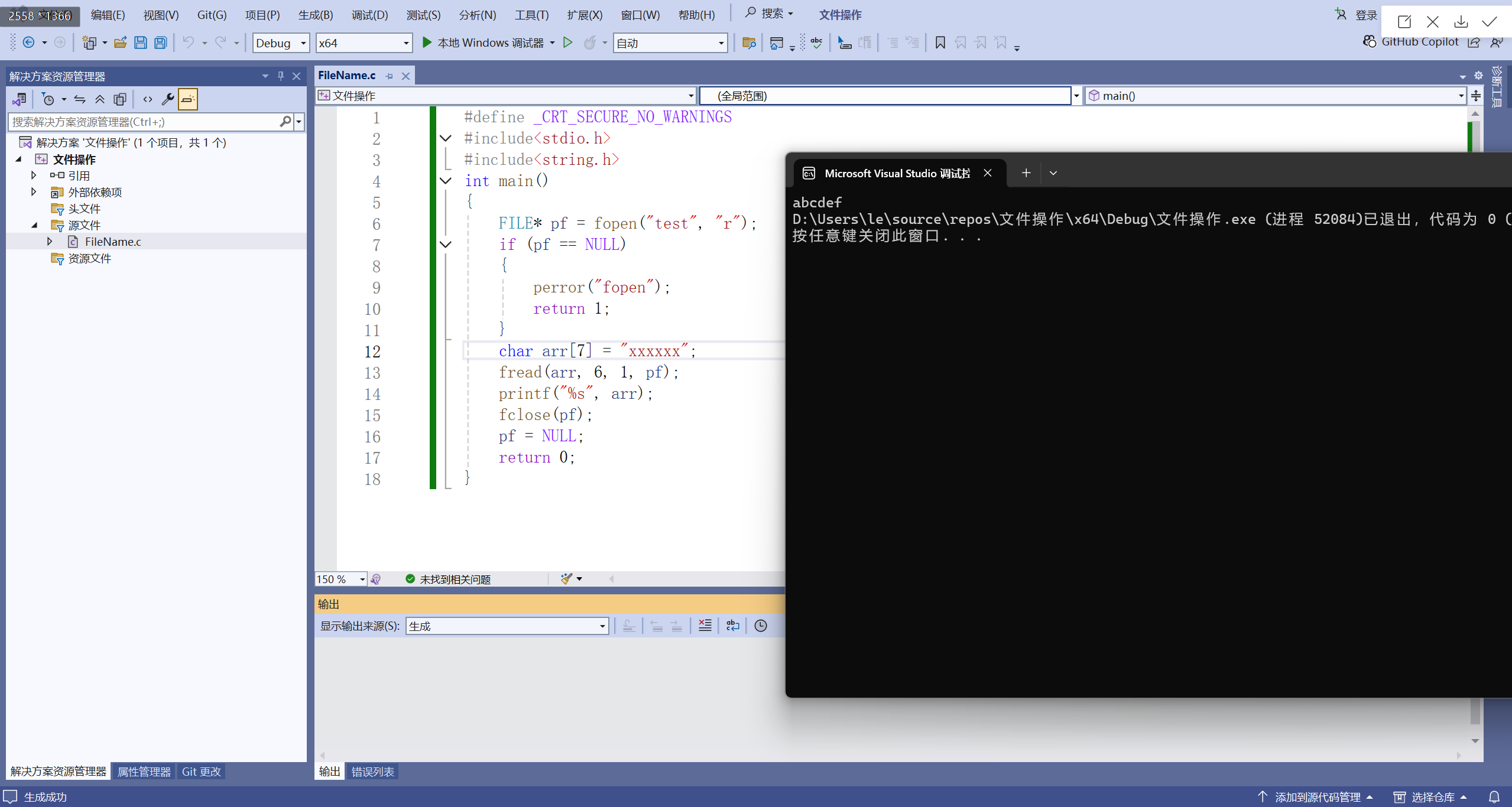Screen dimensions: 1512x807
Task: Click the Clear All icon in Output panel
Action: (705, 626)
